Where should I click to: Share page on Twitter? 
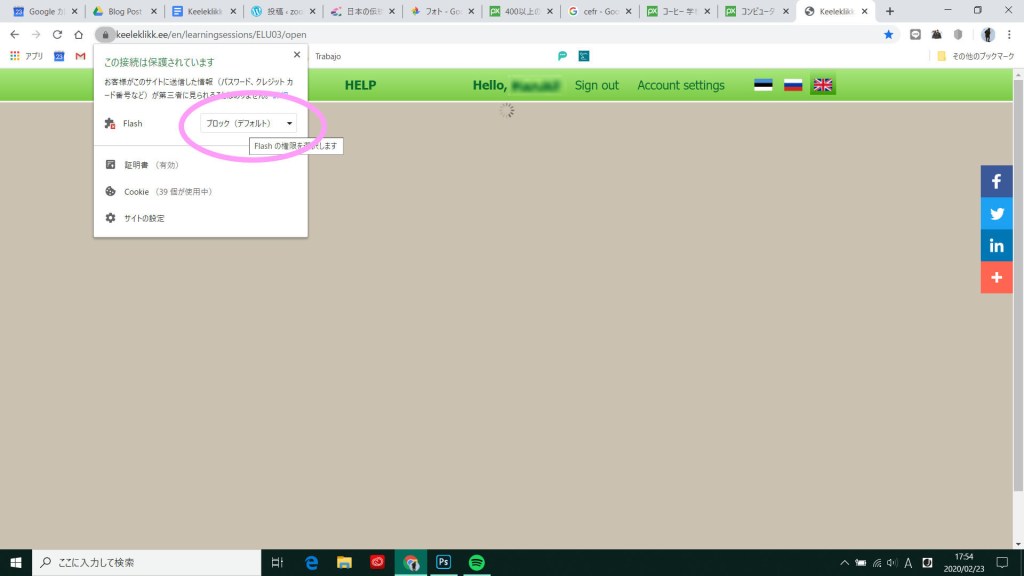click(x=996, y=213)
